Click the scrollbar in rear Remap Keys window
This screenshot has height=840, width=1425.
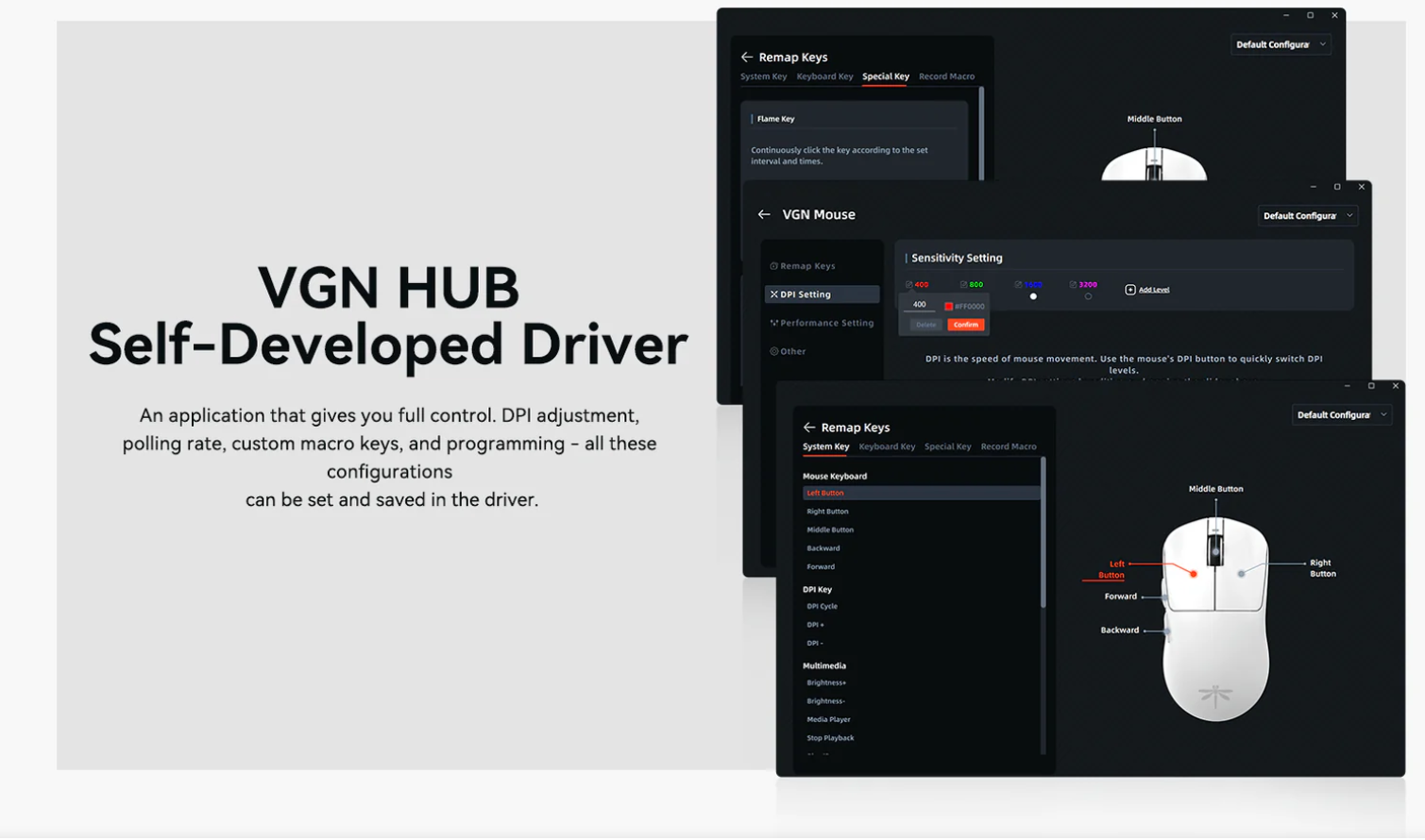click(x=981, y=134)
